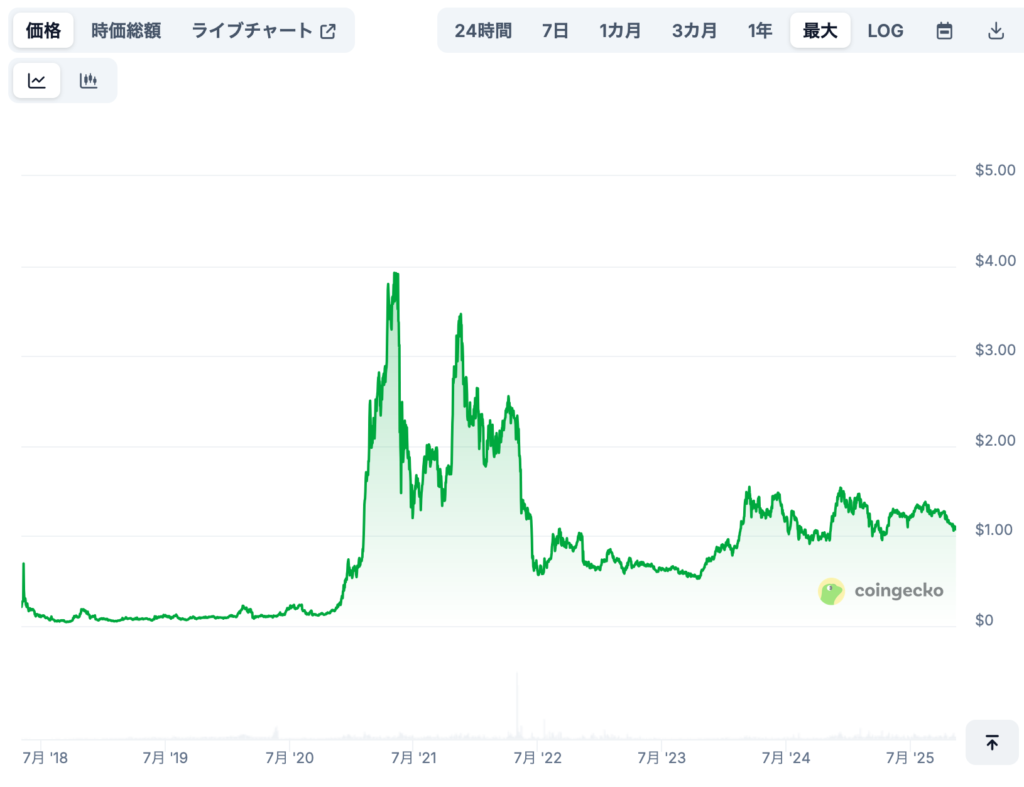The image size is (1024, 787).
Task: Enable the 1年 time range
Action: tap(760, 30)
